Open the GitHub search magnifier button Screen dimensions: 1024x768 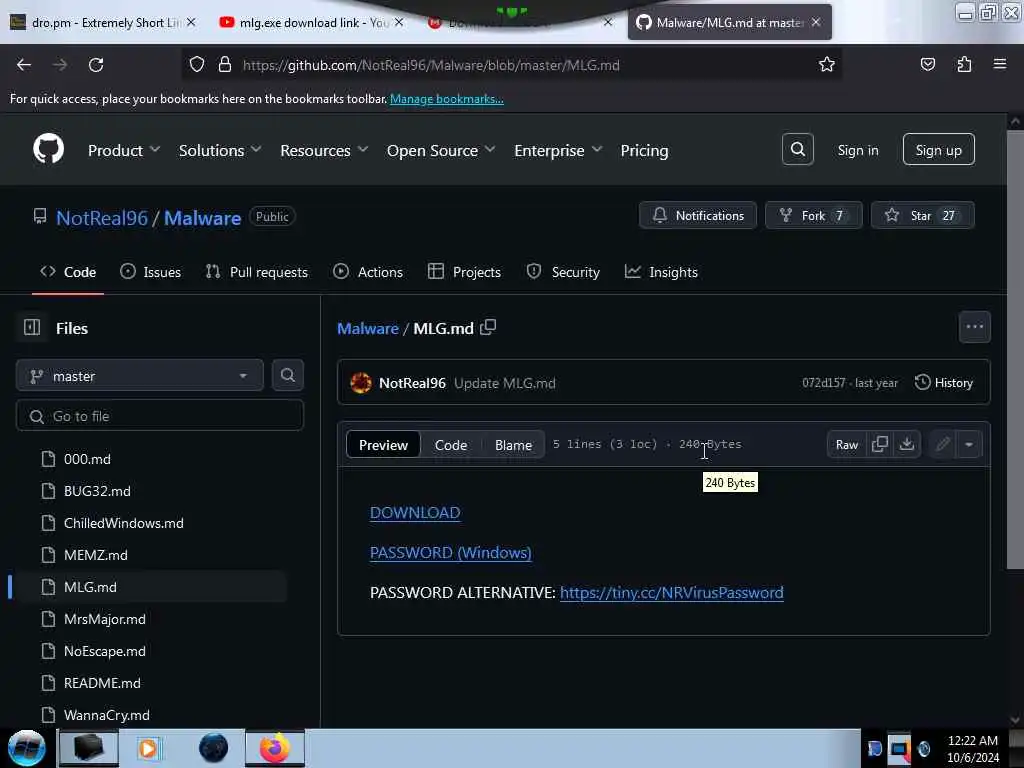(x=797, y=150)
